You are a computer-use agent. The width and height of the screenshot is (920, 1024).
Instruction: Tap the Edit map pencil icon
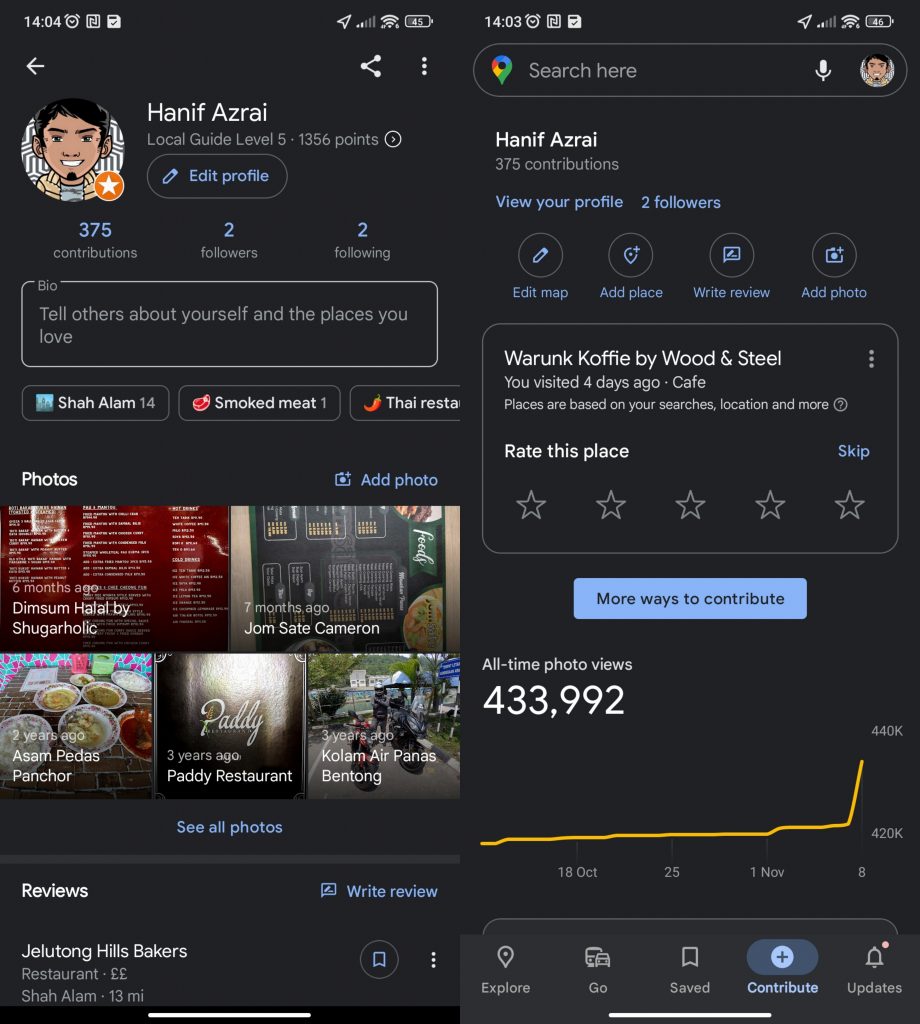click(540, 255)
